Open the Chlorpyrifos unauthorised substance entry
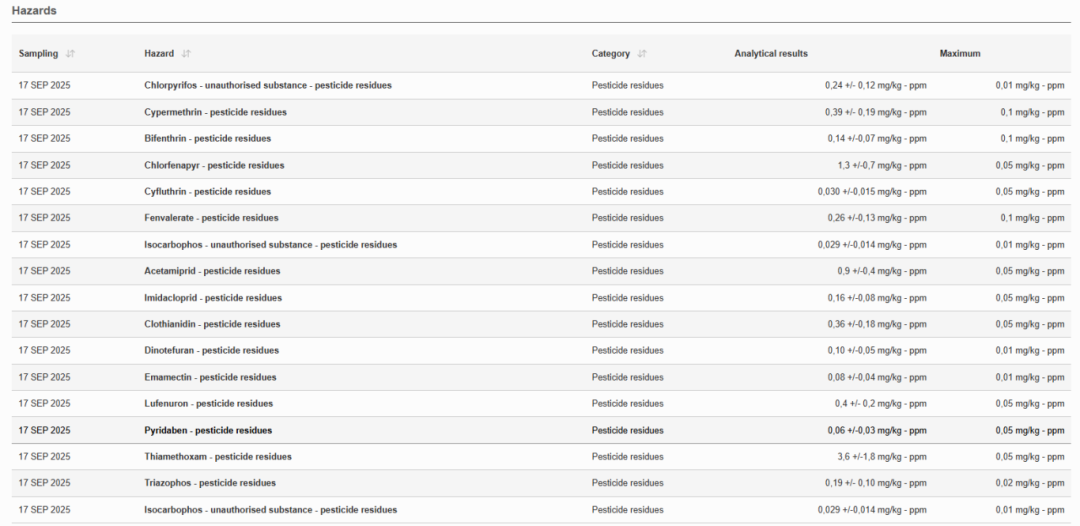The width and height of the screenshot is (1080, 526). pos(267,86)
